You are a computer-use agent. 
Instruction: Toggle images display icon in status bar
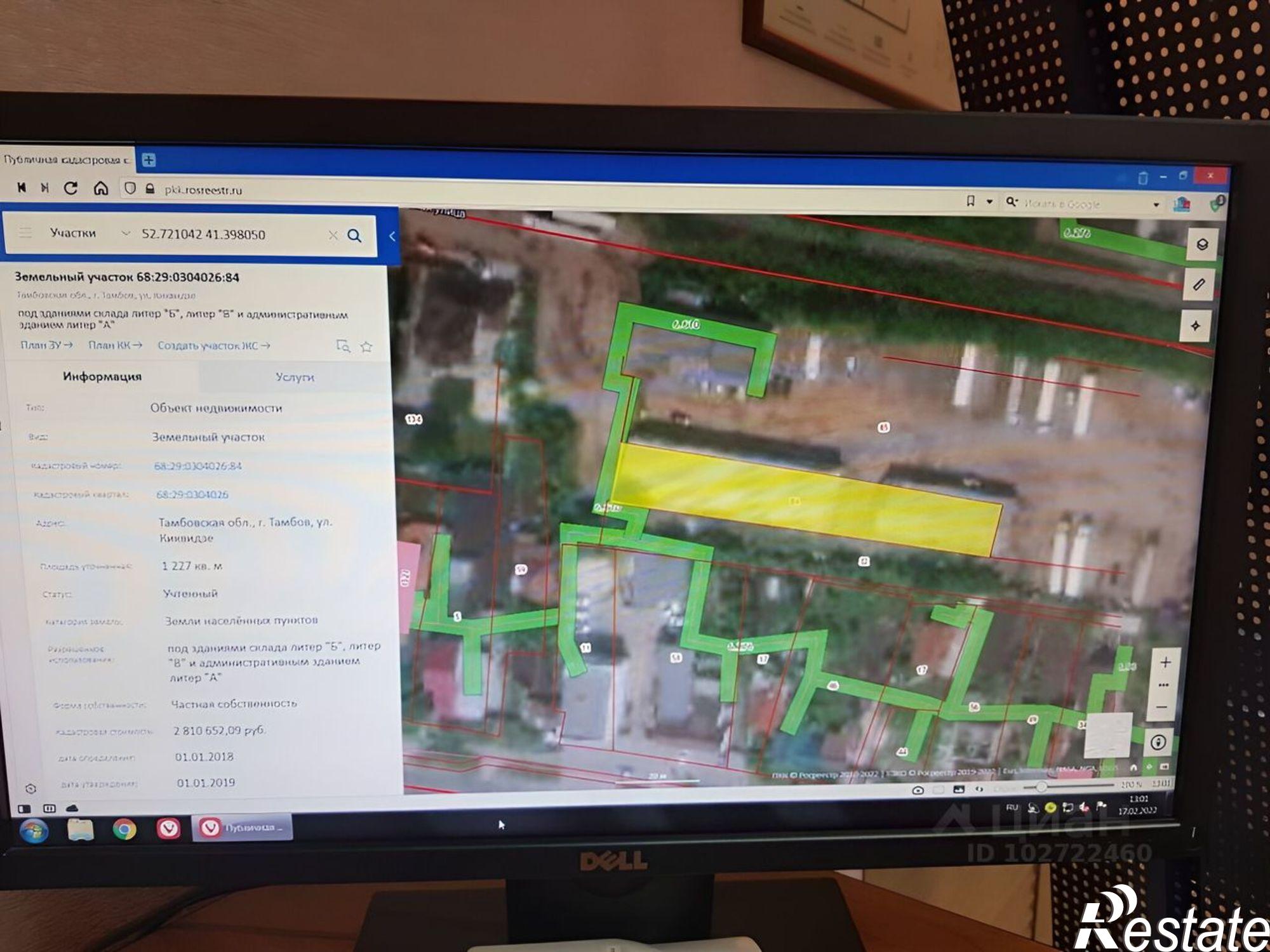pyautogui.click(x=958, y=790)
